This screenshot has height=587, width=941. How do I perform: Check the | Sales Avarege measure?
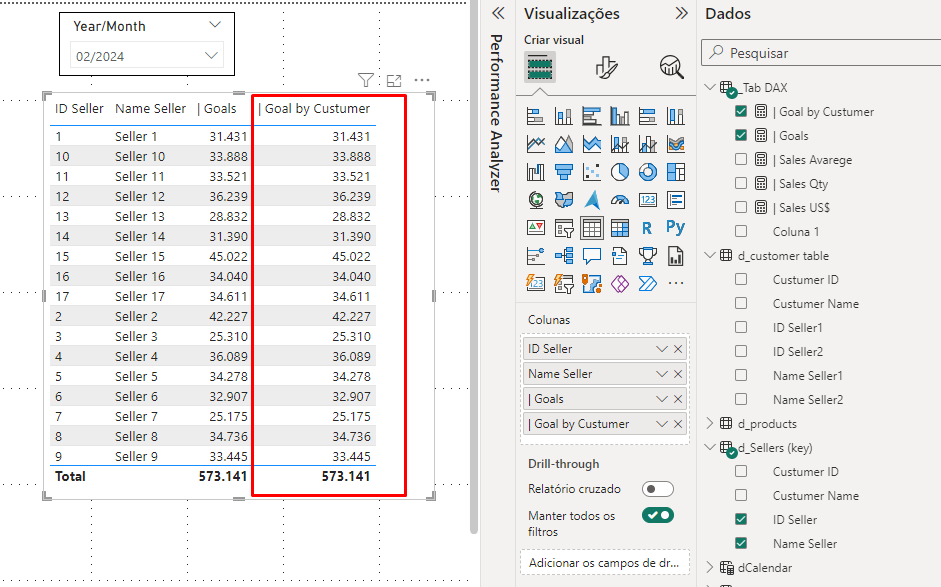point(741,159)
